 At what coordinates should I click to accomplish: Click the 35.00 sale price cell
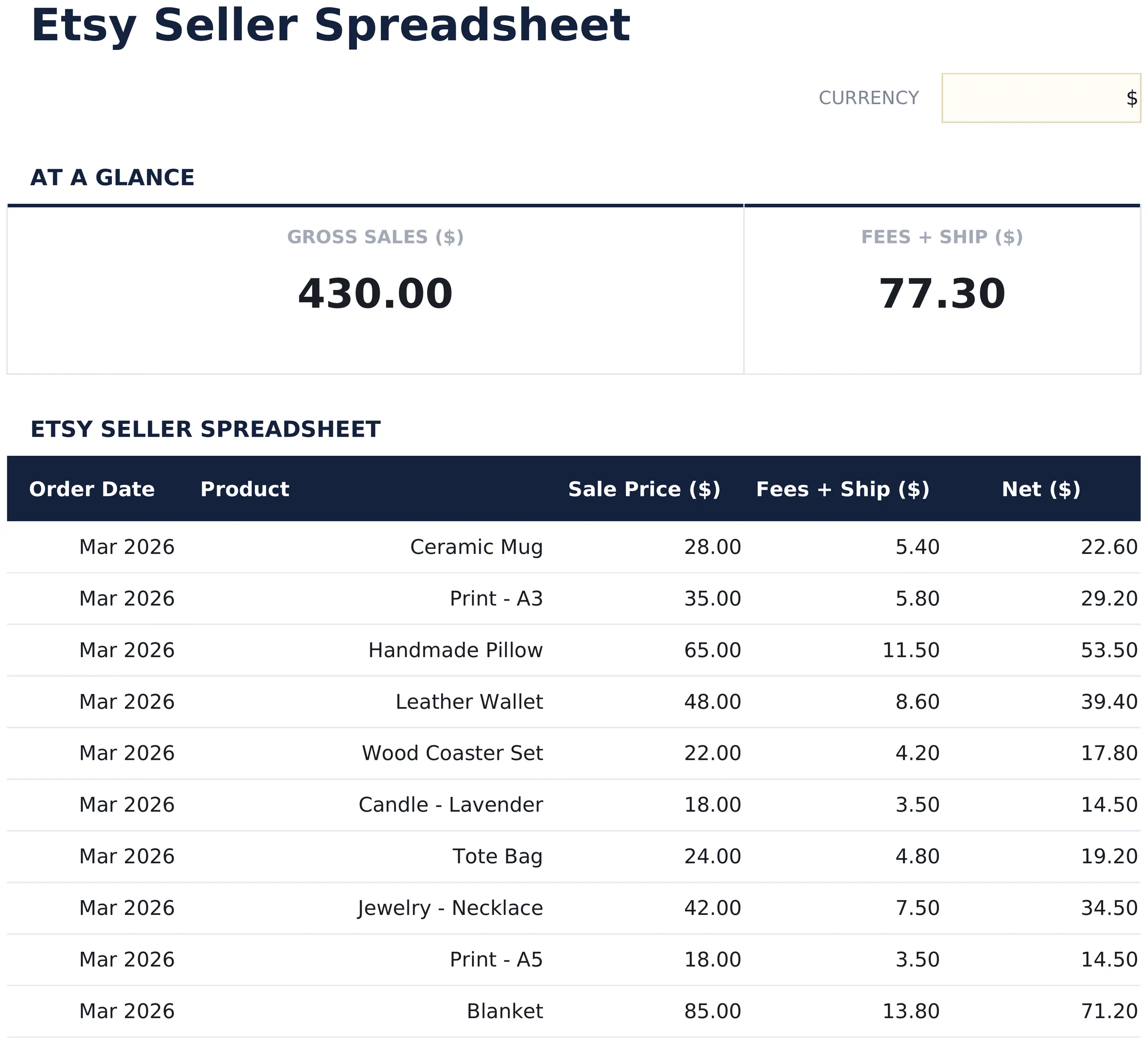click(712, 599)
